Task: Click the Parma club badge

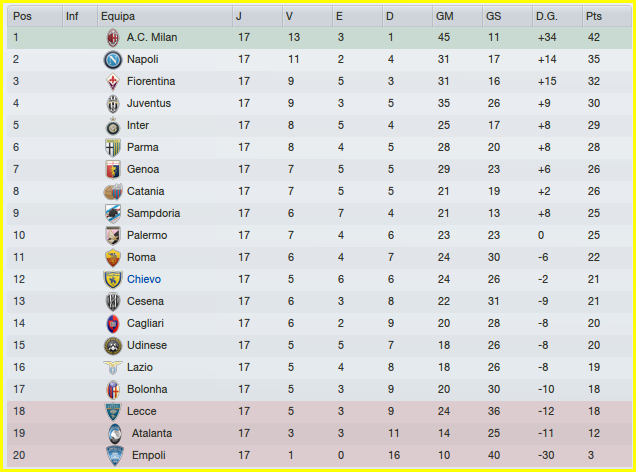Action: (x=112, y=147)
